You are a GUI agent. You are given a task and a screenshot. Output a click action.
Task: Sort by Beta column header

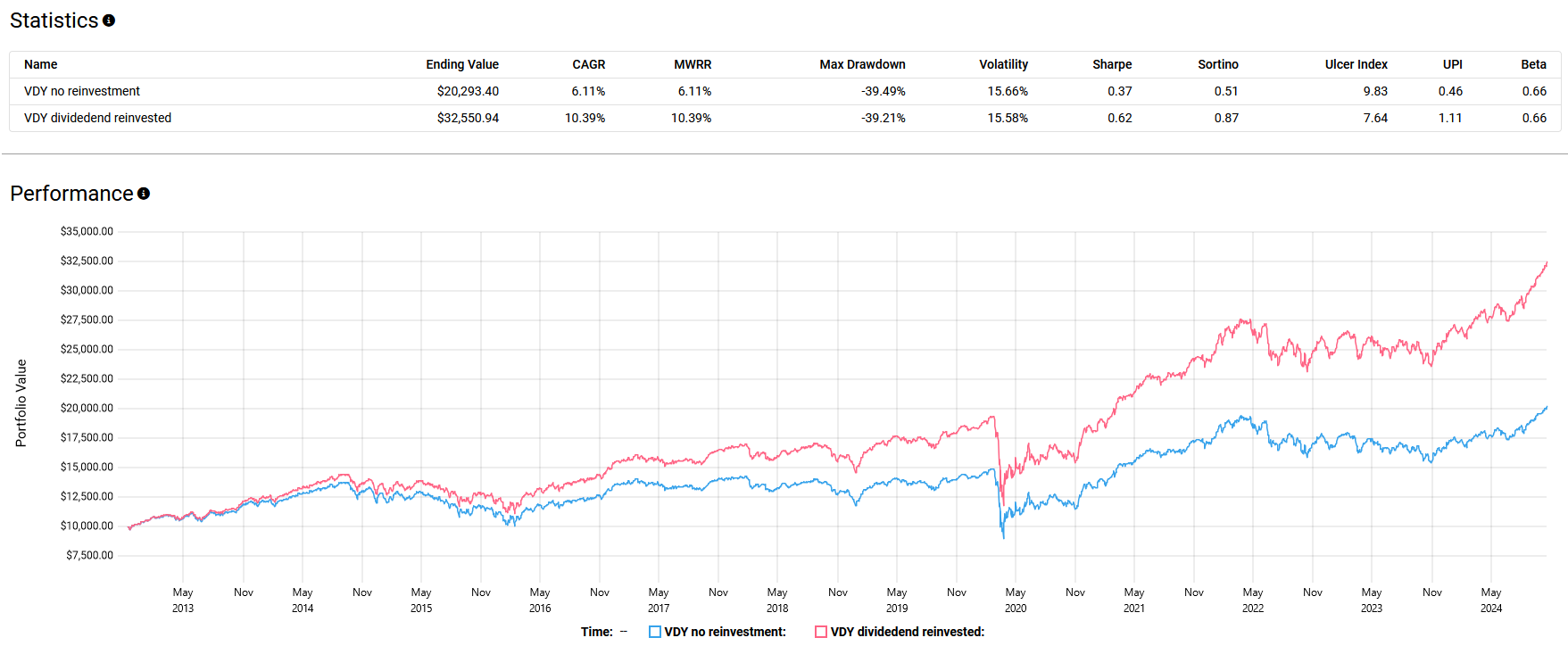pos(1534,64)
